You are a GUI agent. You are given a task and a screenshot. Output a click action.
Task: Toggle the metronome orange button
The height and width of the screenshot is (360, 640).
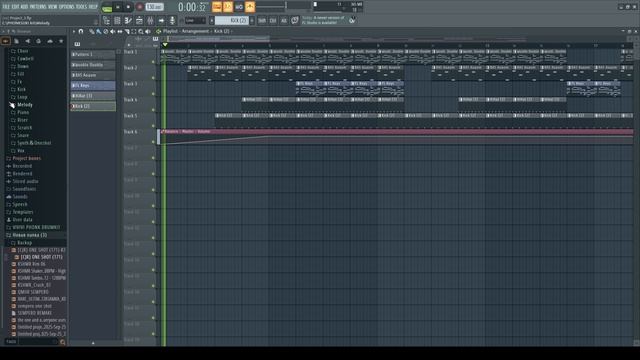(217, 7)
